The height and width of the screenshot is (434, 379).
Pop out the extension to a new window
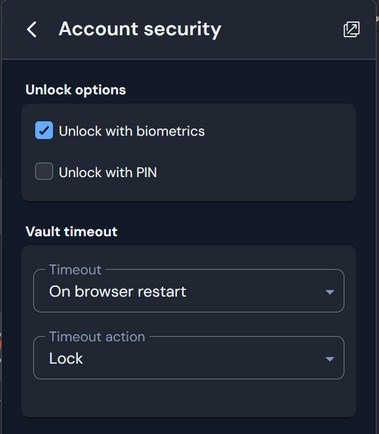[351, 29]
